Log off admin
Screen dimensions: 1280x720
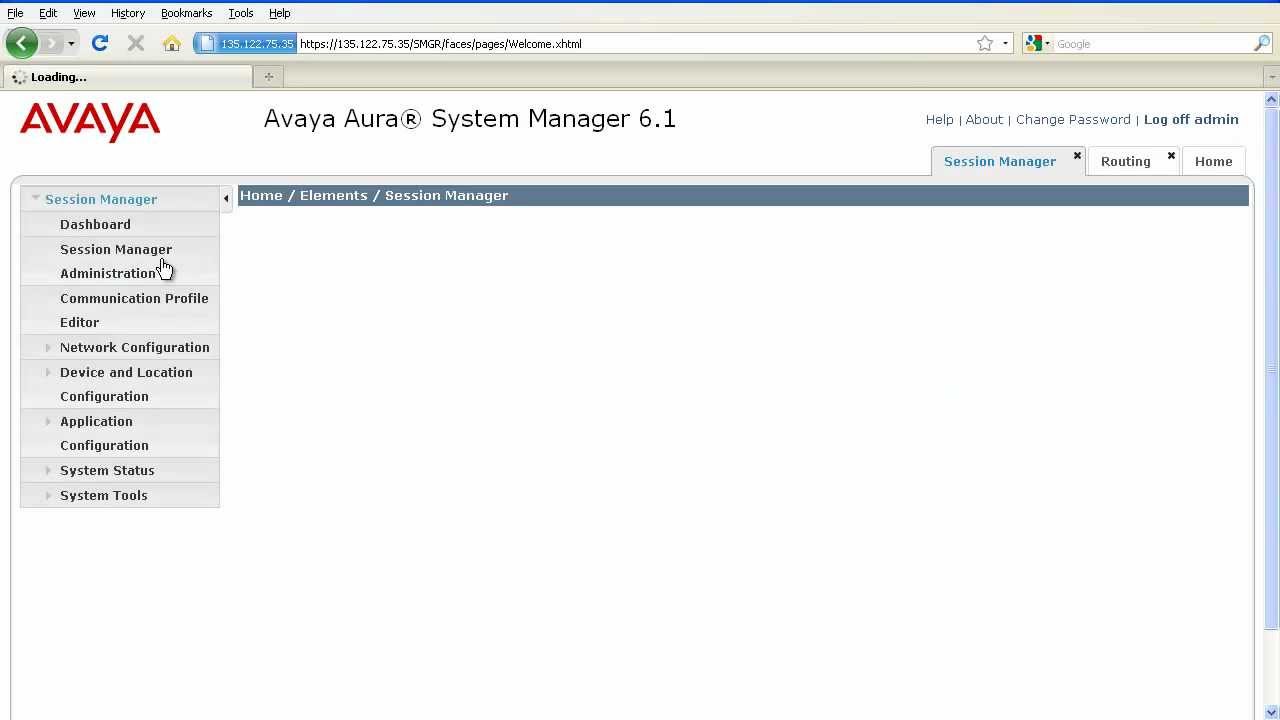coord(1191,119)
